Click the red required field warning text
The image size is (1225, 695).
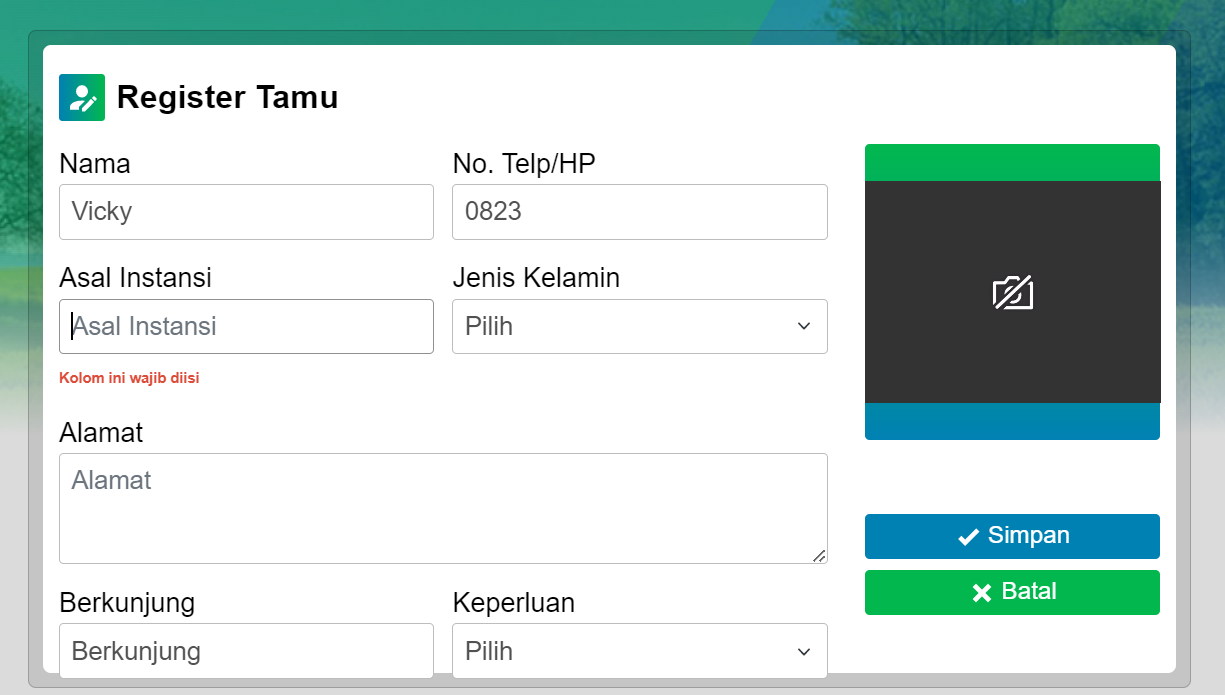pos(129,377)
